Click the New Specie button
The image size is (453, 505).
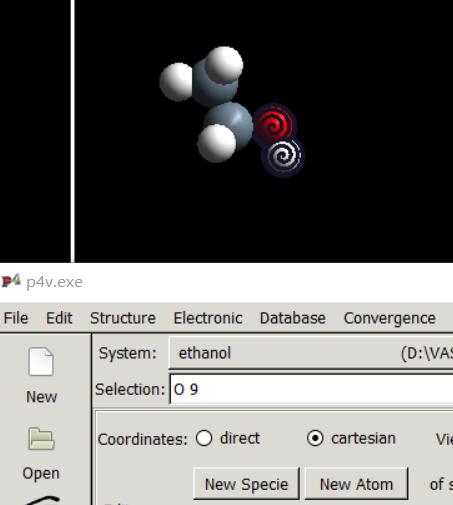pyautogui.click(x=246, y=484)
